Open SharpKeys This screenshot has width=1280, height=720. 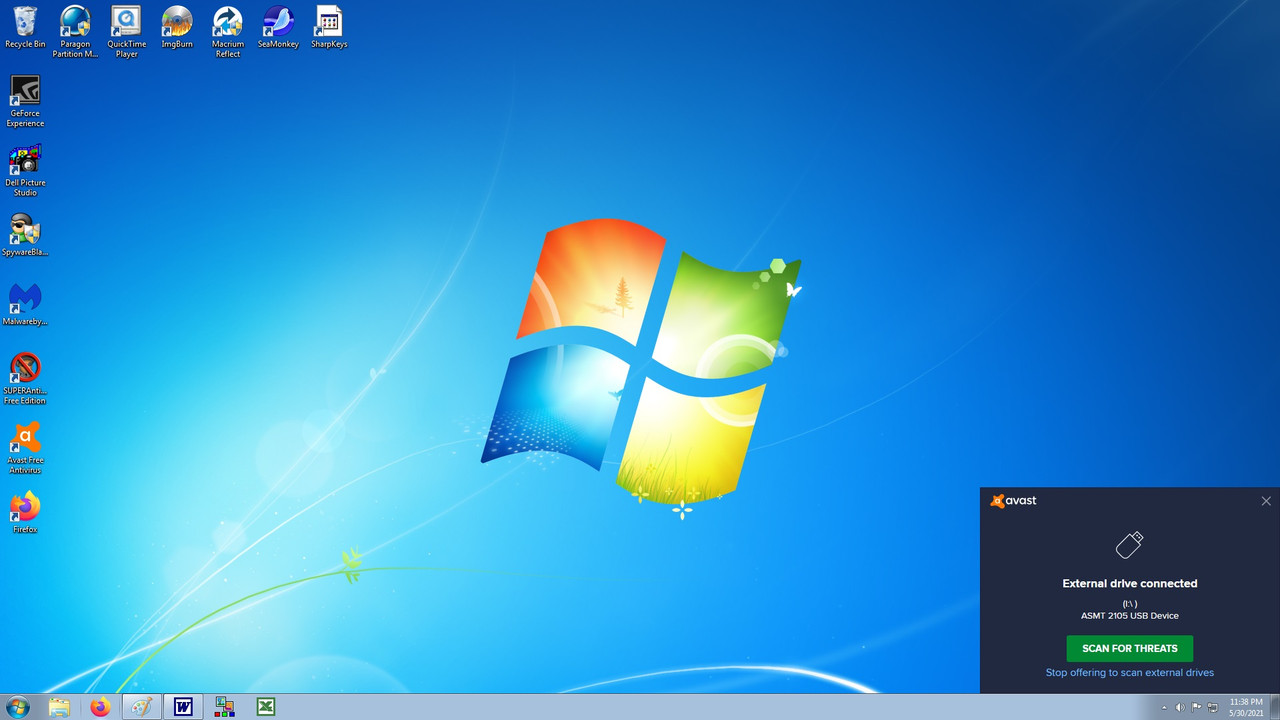click(x=328, y=22)
